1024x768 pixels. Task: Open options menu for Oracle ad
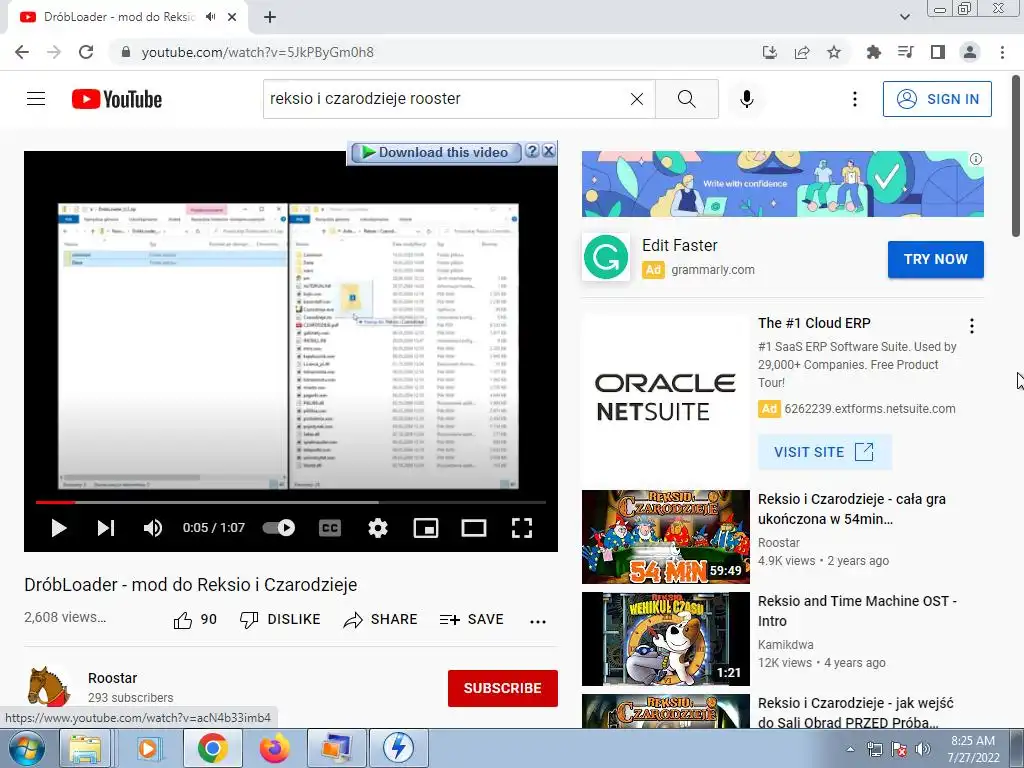click(972, 326)
